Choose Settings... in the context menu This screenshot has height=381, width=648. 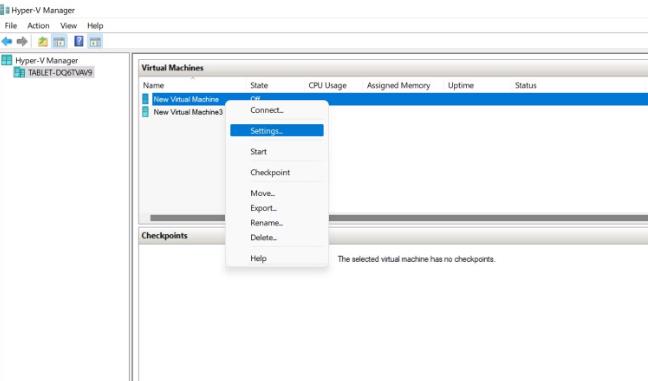277,131
